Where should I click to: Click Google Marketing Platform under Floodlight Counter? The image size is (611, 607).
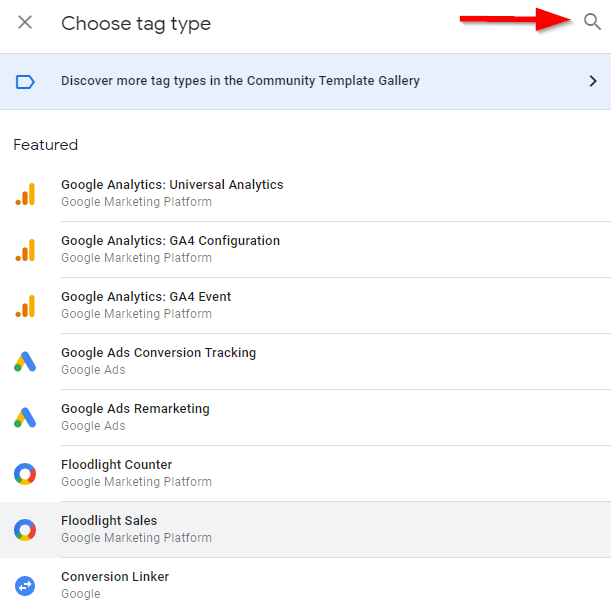click(x=136, y=482)
